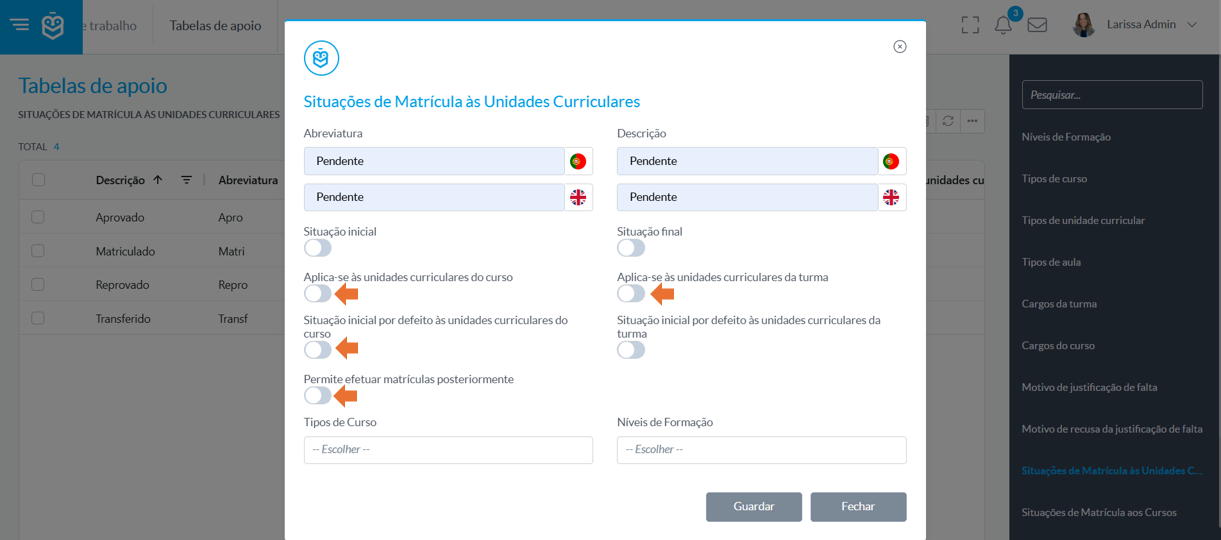Switch to the Tabelas de apoio tab
The width and height of the screenshot is (1221, 540).
[215, 25]
